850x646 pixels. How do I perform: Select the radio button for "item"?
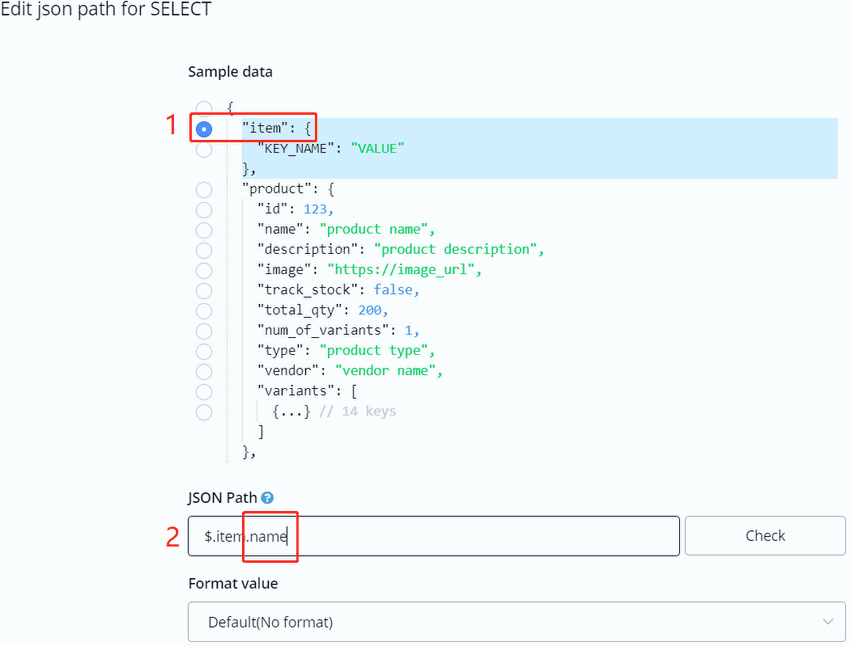[204, 129]
